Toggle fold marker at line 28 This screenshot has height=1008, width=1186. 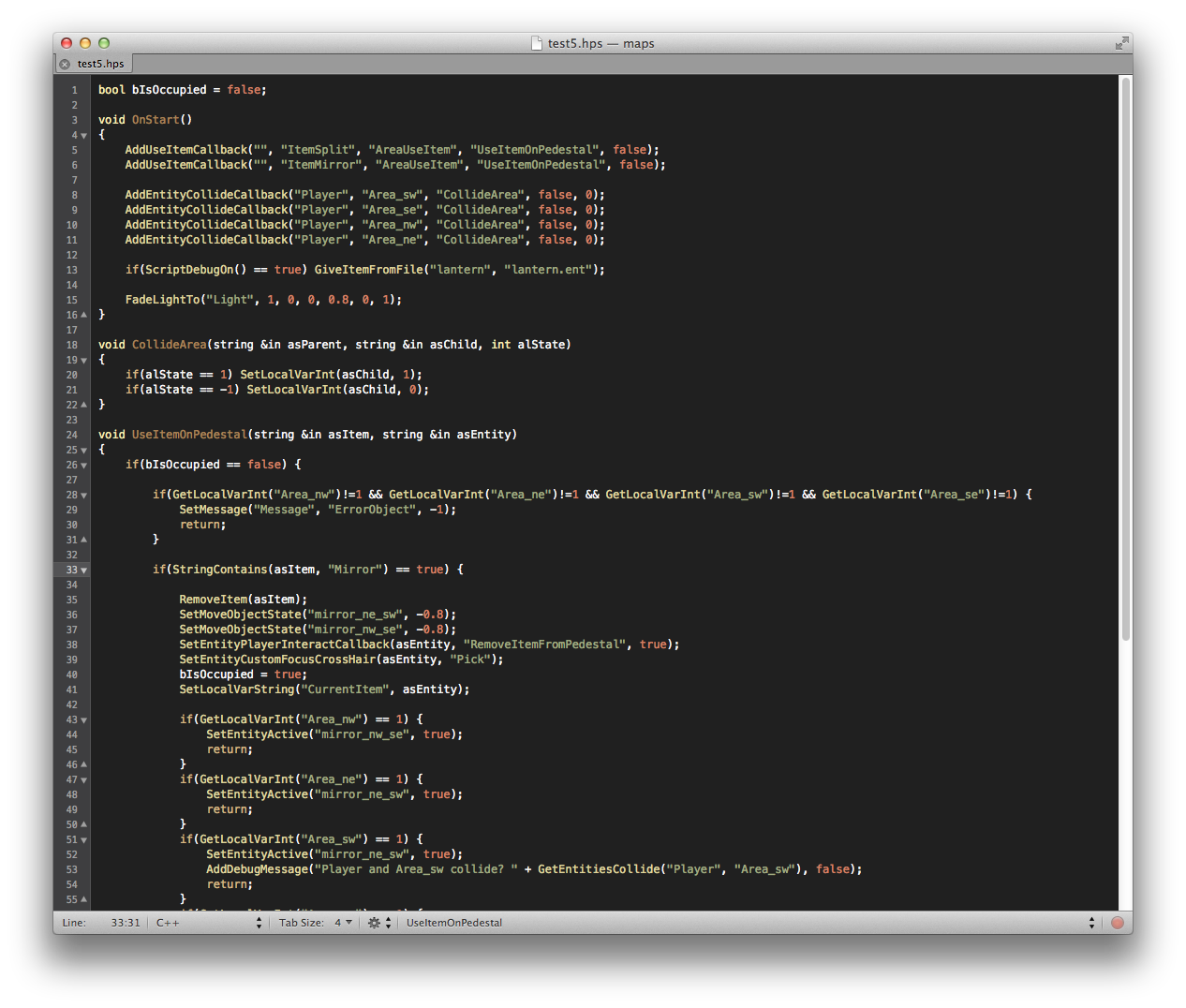[83, 496]
